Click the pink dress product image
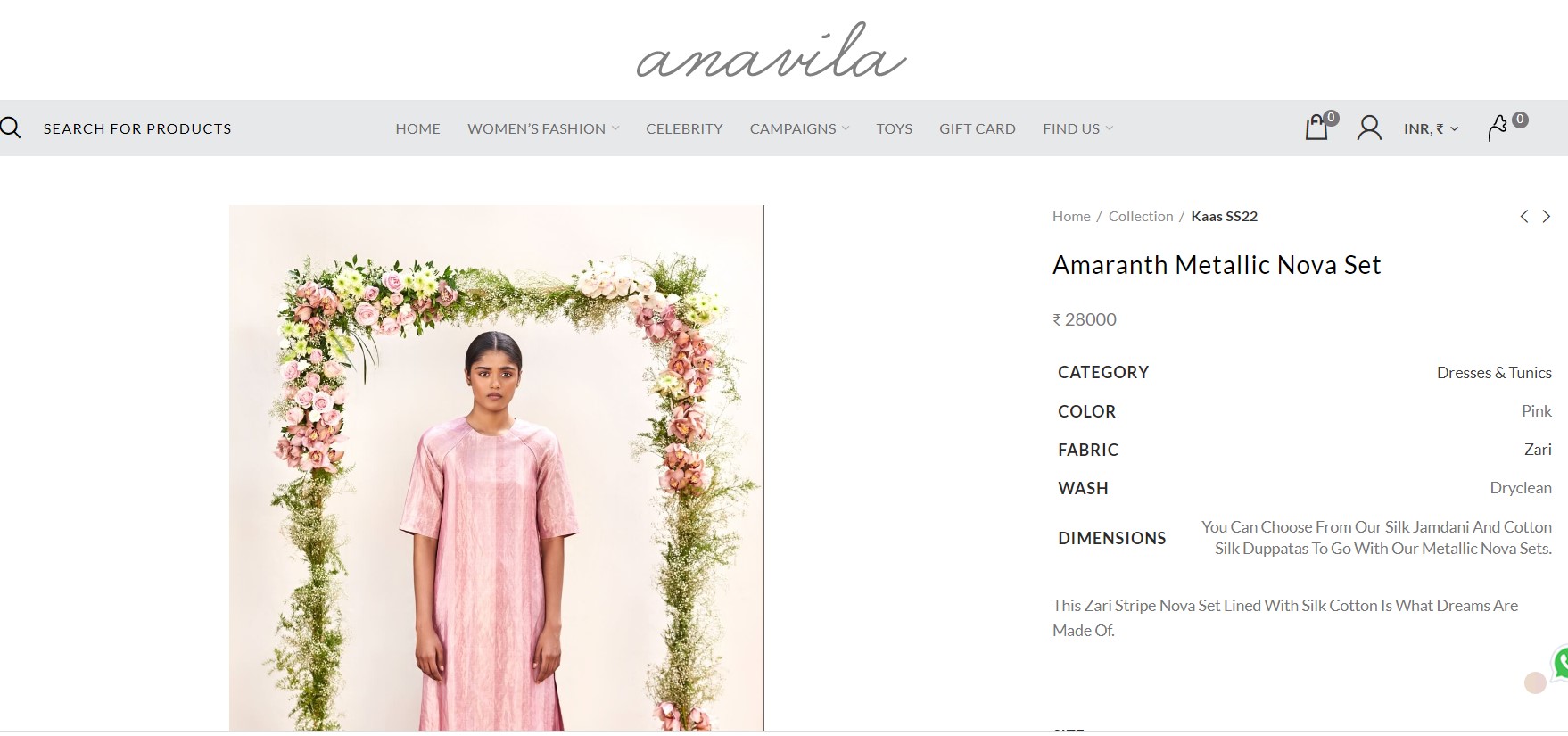Viewport: 1568px width, 736px height. pyautogui.click(x=497, y=468)
